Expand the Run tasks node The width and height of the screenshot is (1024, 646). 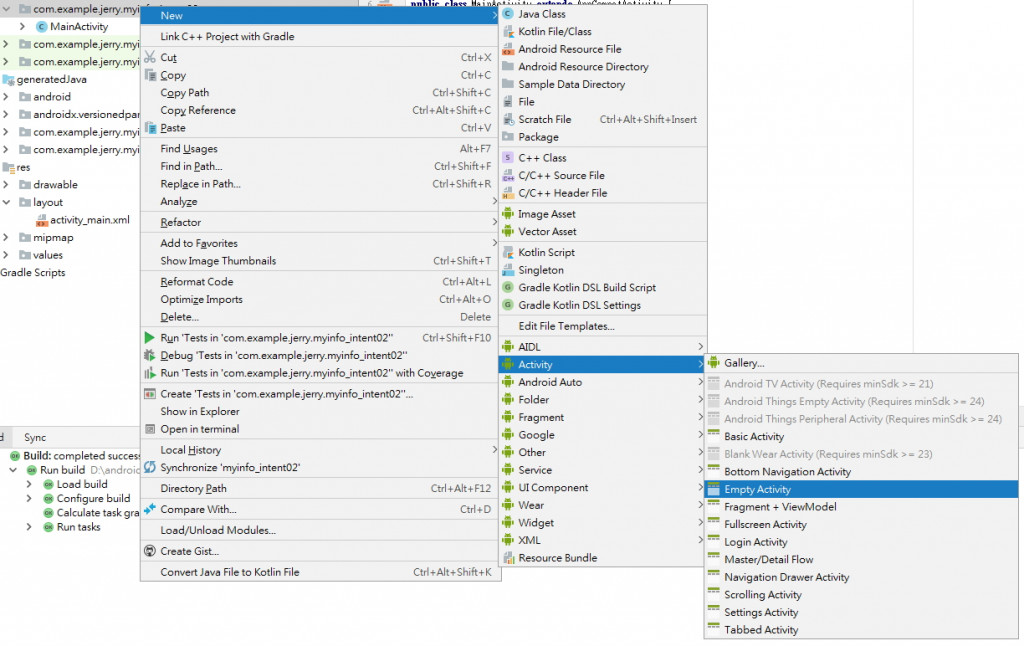29,527
